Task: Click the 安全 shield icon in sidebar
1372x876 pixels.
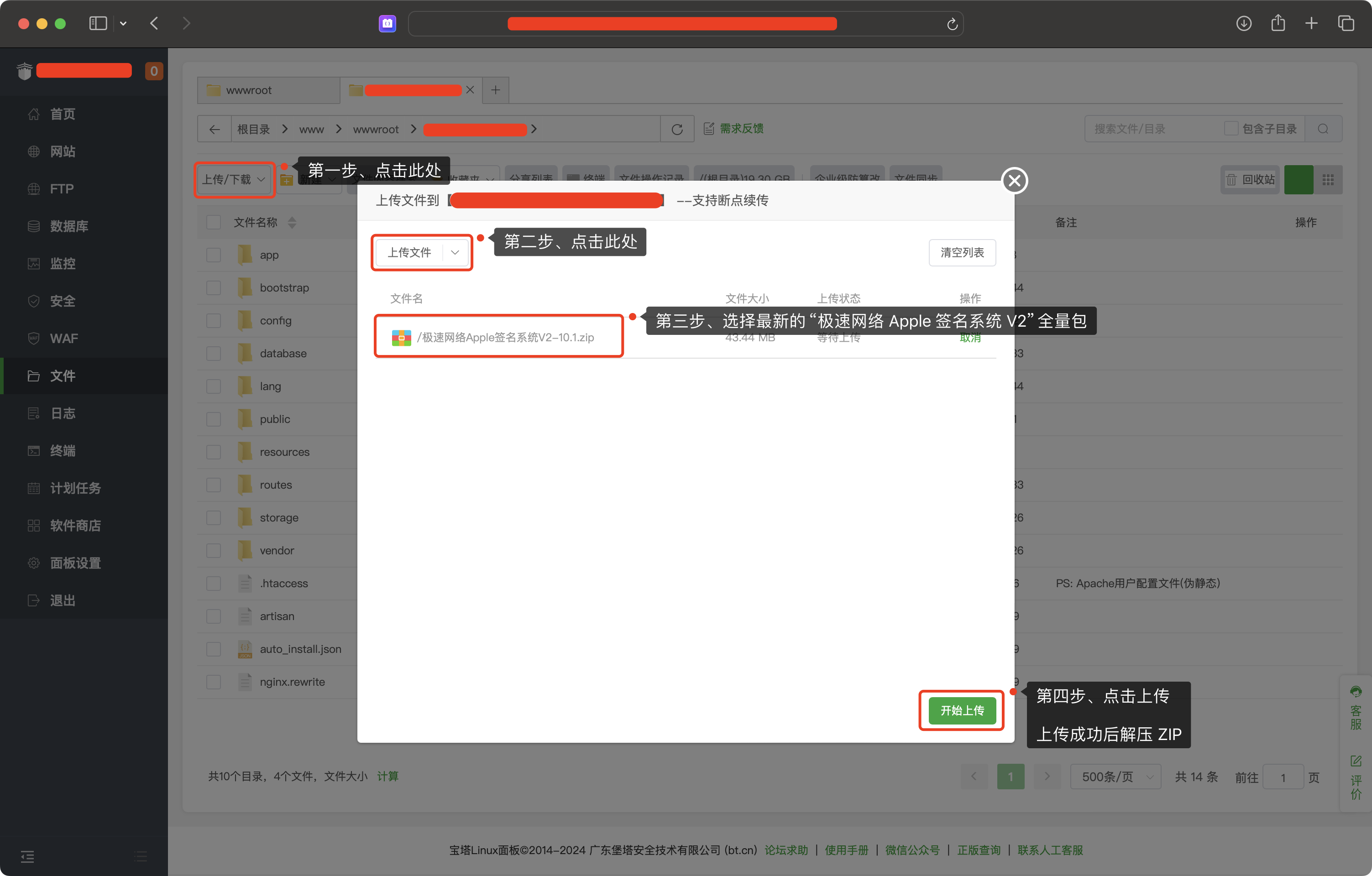Action: [x=34, y=301]
